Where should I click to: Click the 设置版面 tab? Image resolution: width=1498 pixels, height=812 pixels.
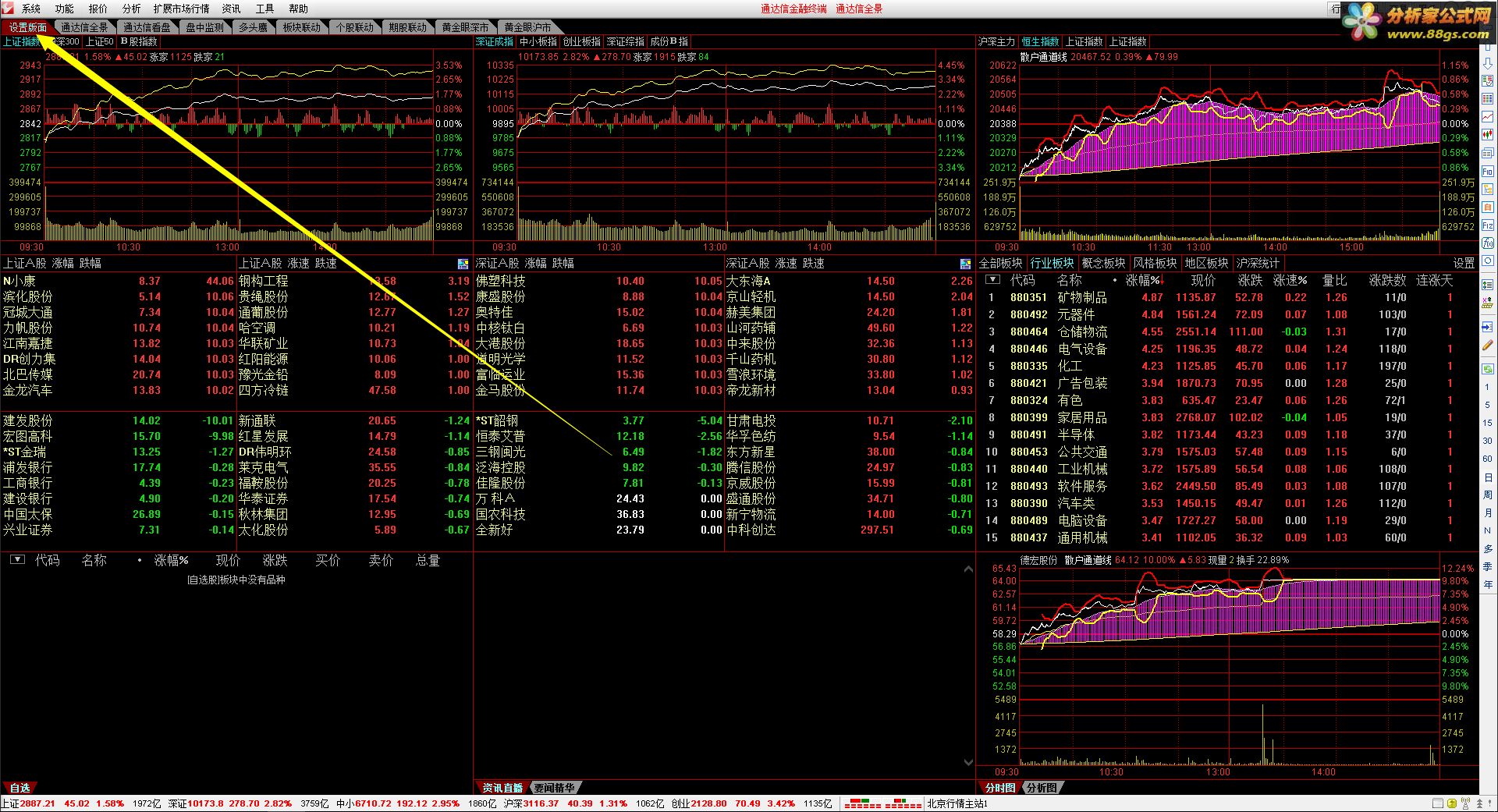click(27, 27)
